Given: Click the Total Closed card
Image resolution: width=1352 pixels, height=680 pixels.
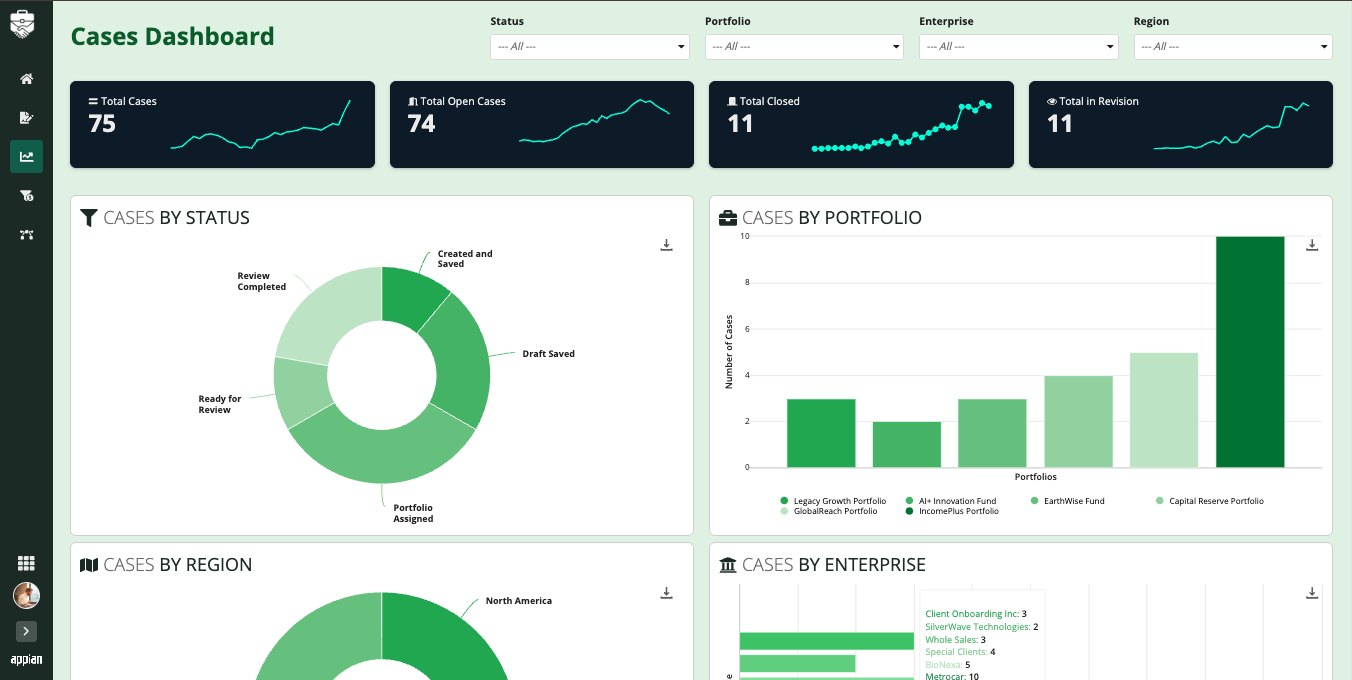Looking at the screenshot, I should pyautogui.click(x=861, y=124).
